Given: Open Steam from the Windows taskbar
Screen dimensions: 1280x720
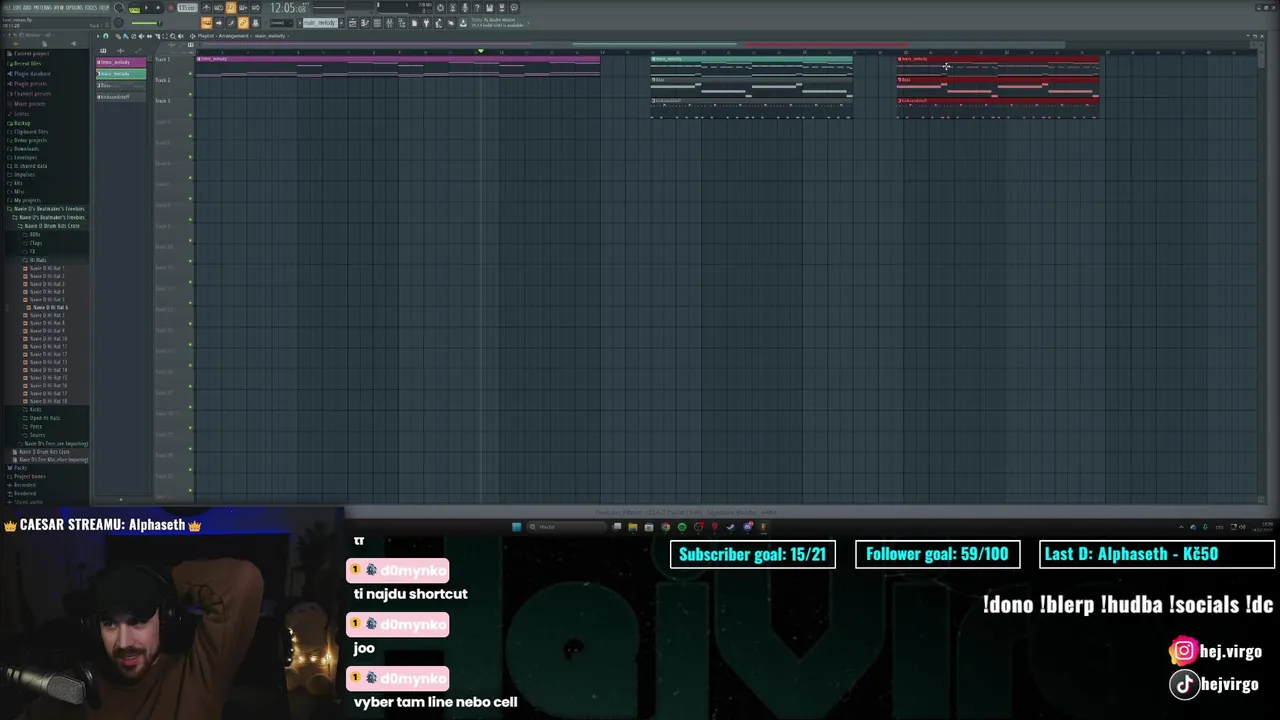Looking at the screenshot, I should tap(730, 527).
